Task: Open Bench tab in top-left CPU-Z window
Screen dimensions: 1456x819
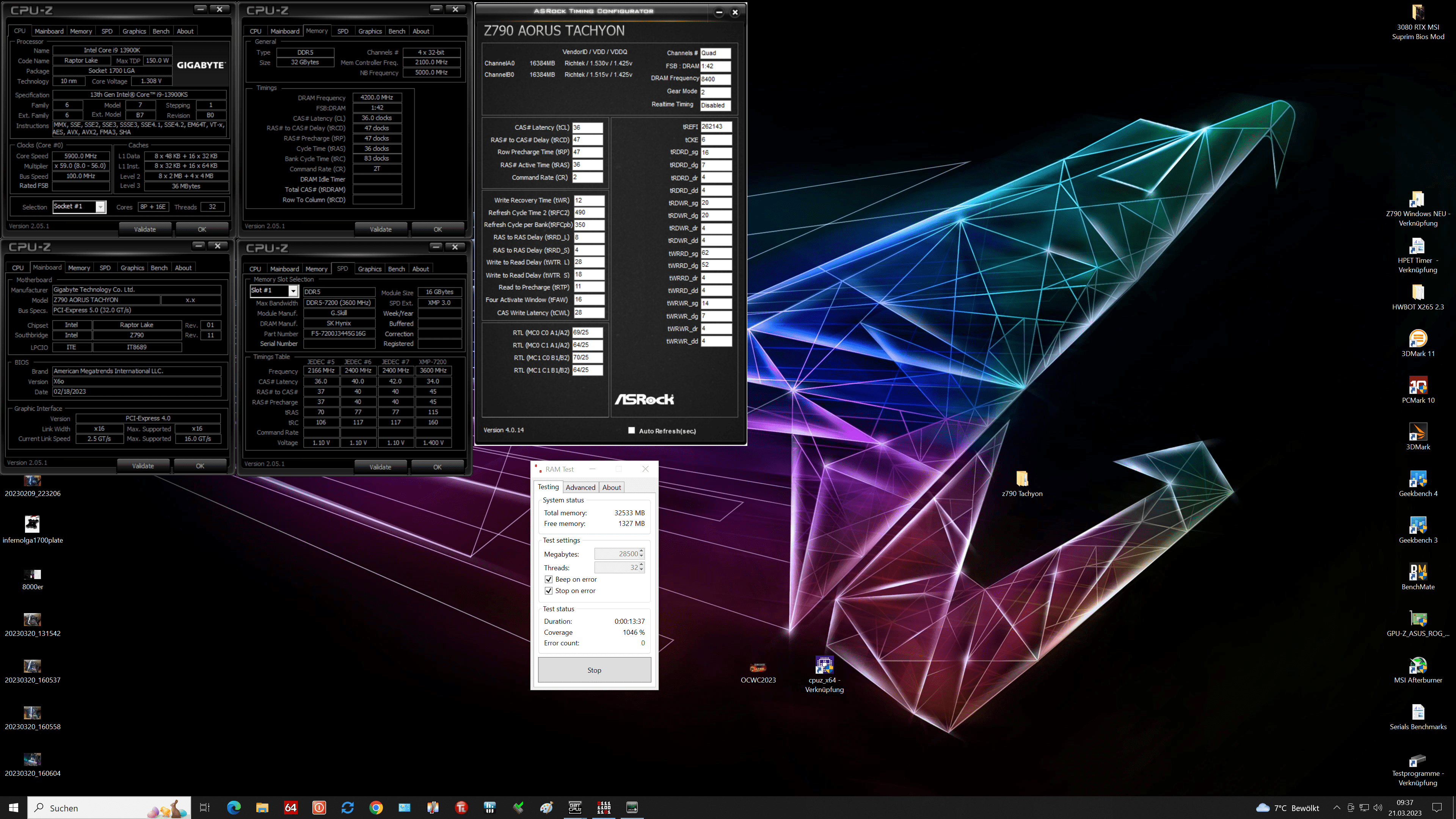Action: (161, 31)
